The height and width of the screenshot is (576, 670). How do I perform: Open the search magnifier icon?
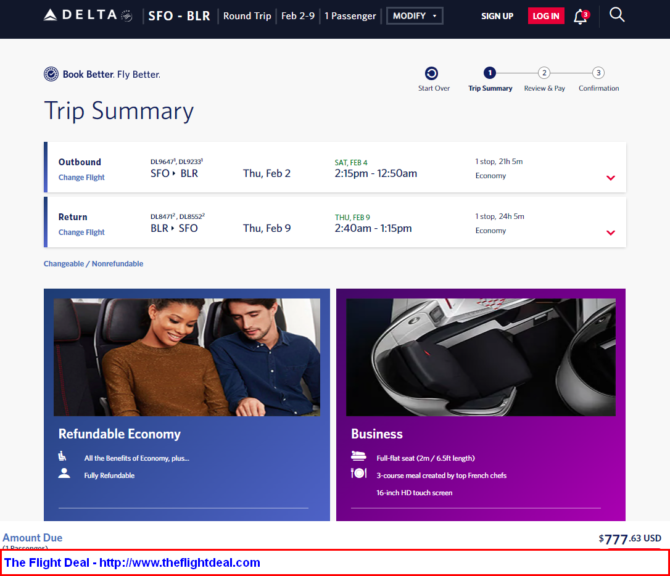pyautogui.click(x=617, y=15)
